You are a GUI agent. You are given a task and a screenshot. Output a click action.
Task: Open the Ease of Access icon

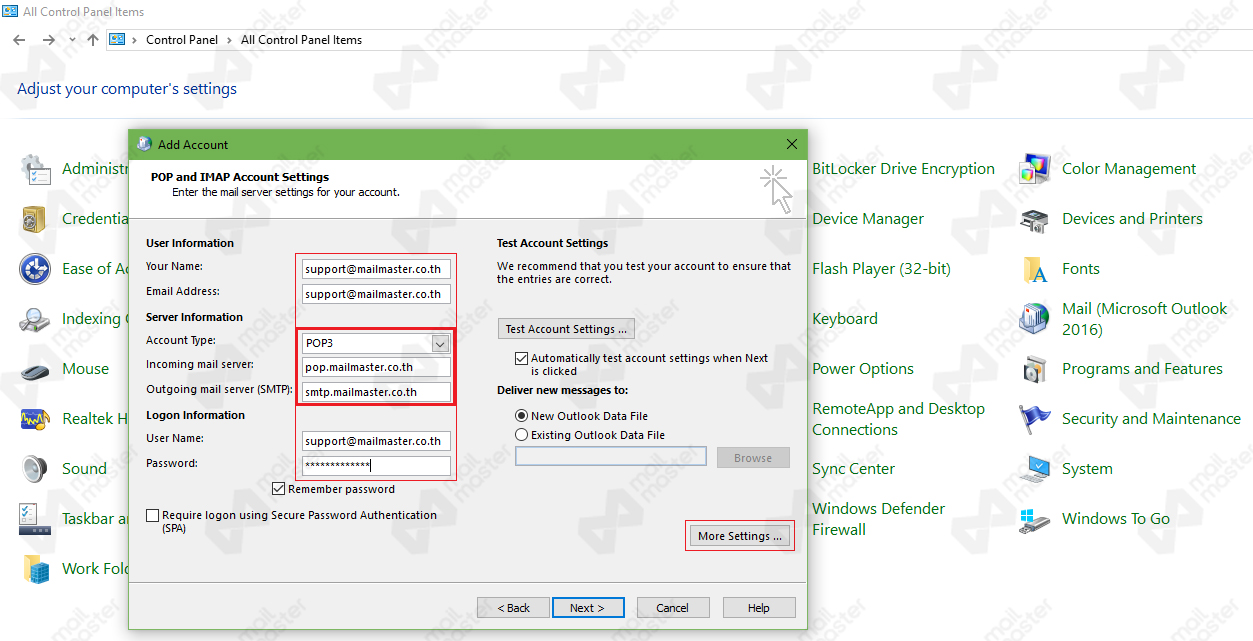coord(35,269)
